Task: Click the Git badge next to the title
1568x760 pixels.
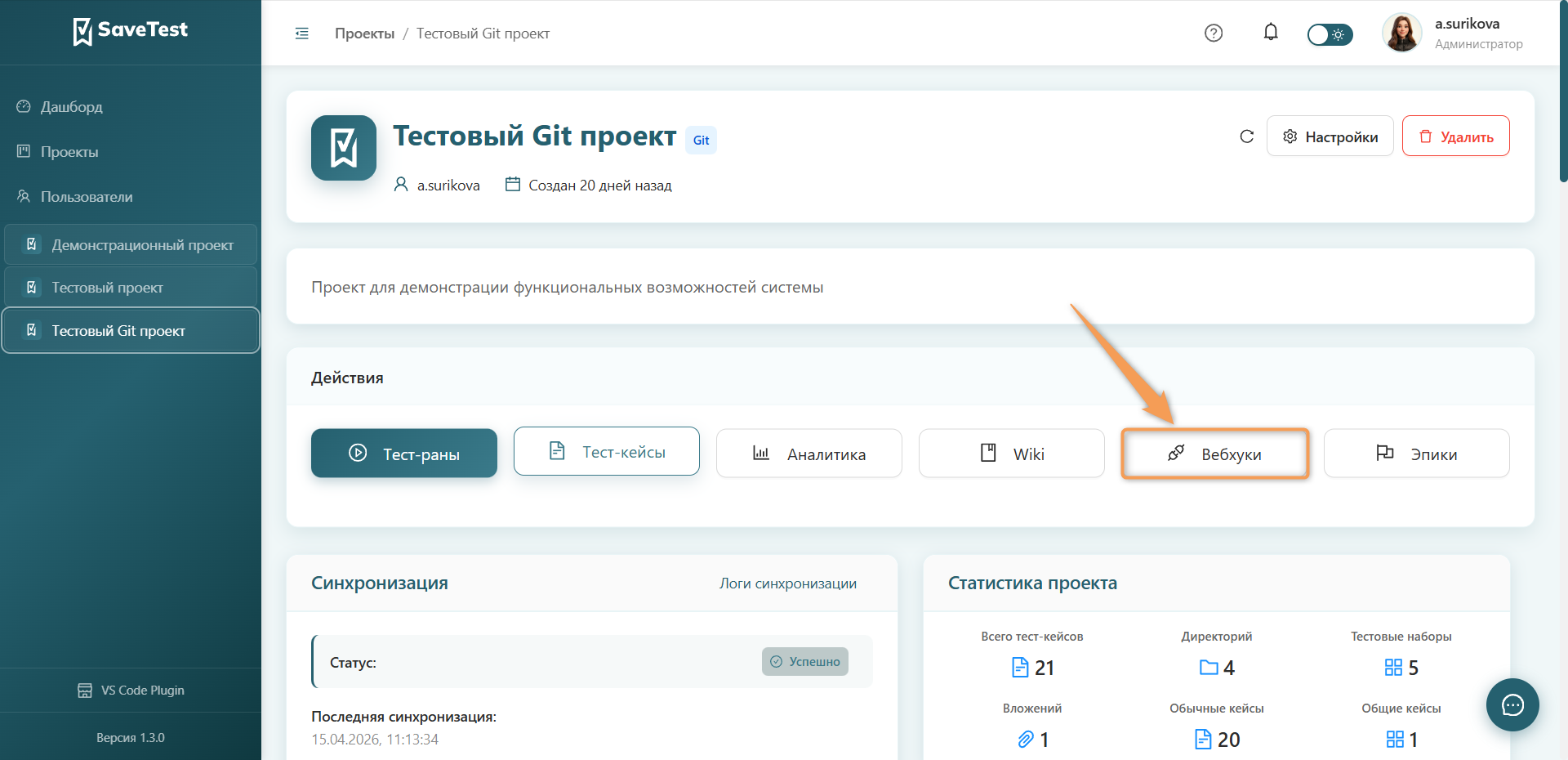Action: [701, 141]
